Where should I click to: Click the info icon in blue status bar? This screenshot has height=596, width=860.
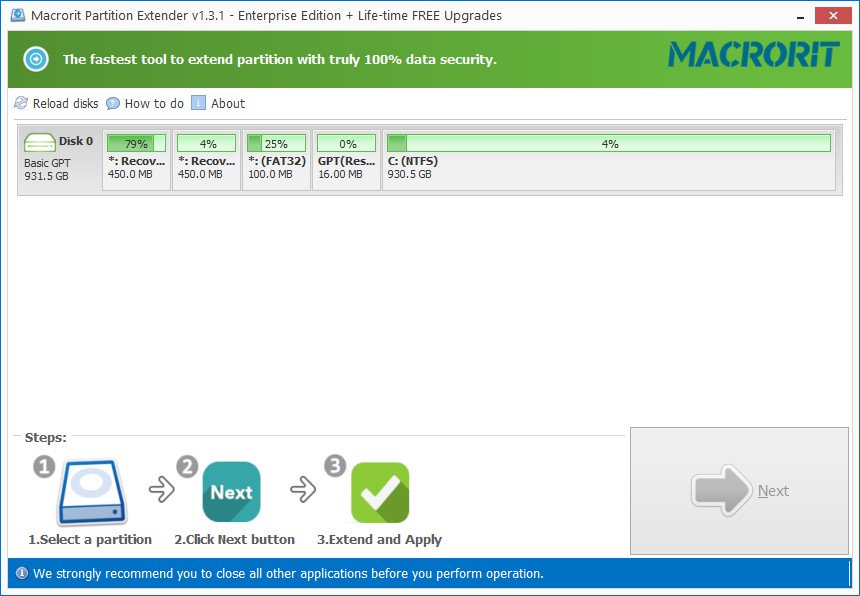21,573
